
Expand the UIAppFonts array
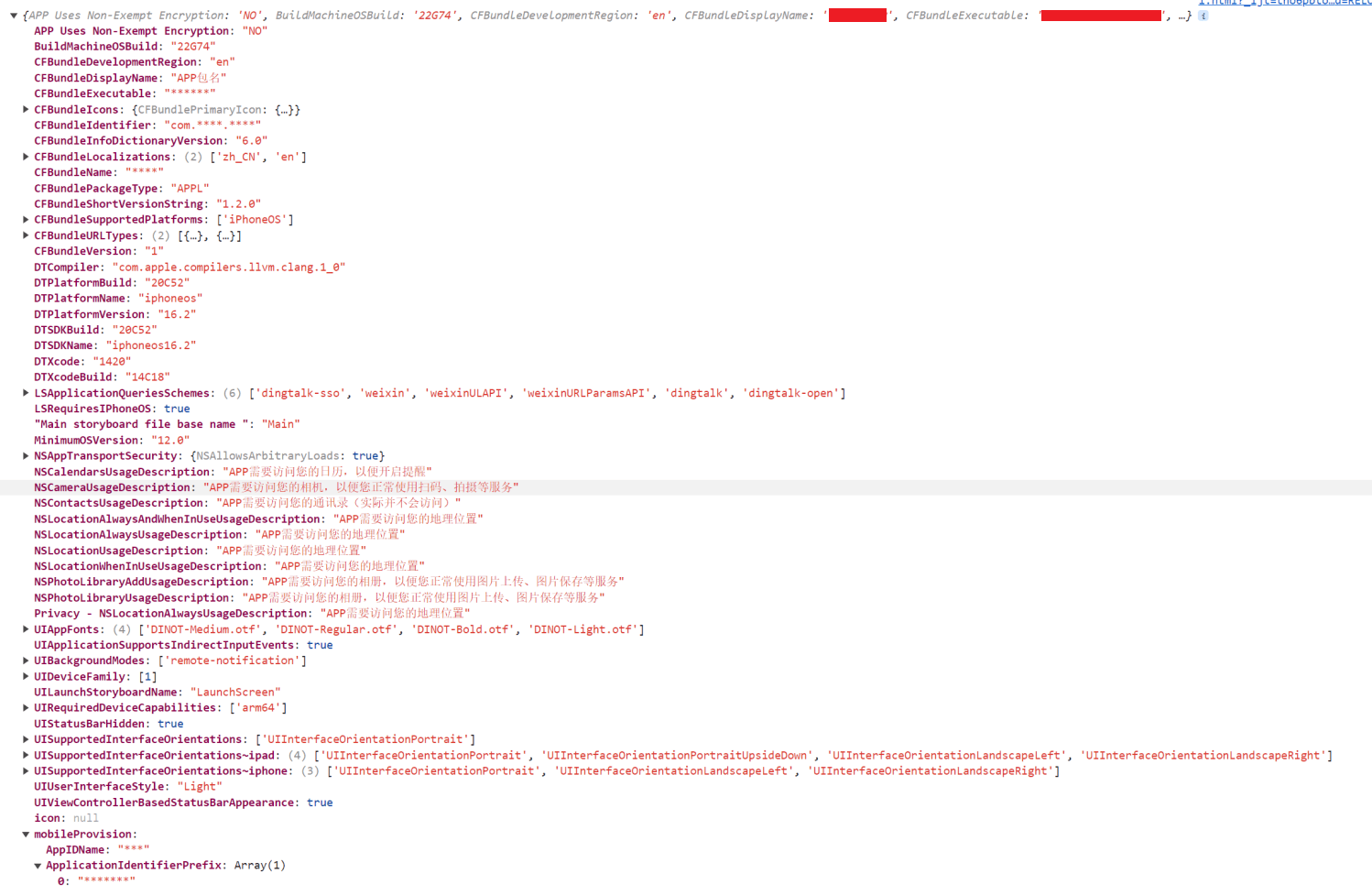pos(26,629)
